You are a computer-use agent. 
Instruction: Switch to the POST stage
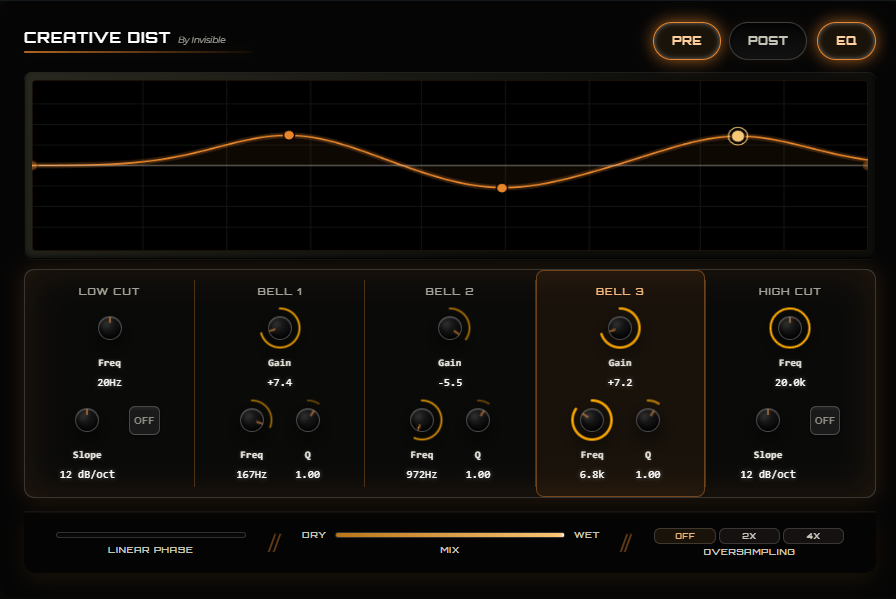(x=767, y=41)
